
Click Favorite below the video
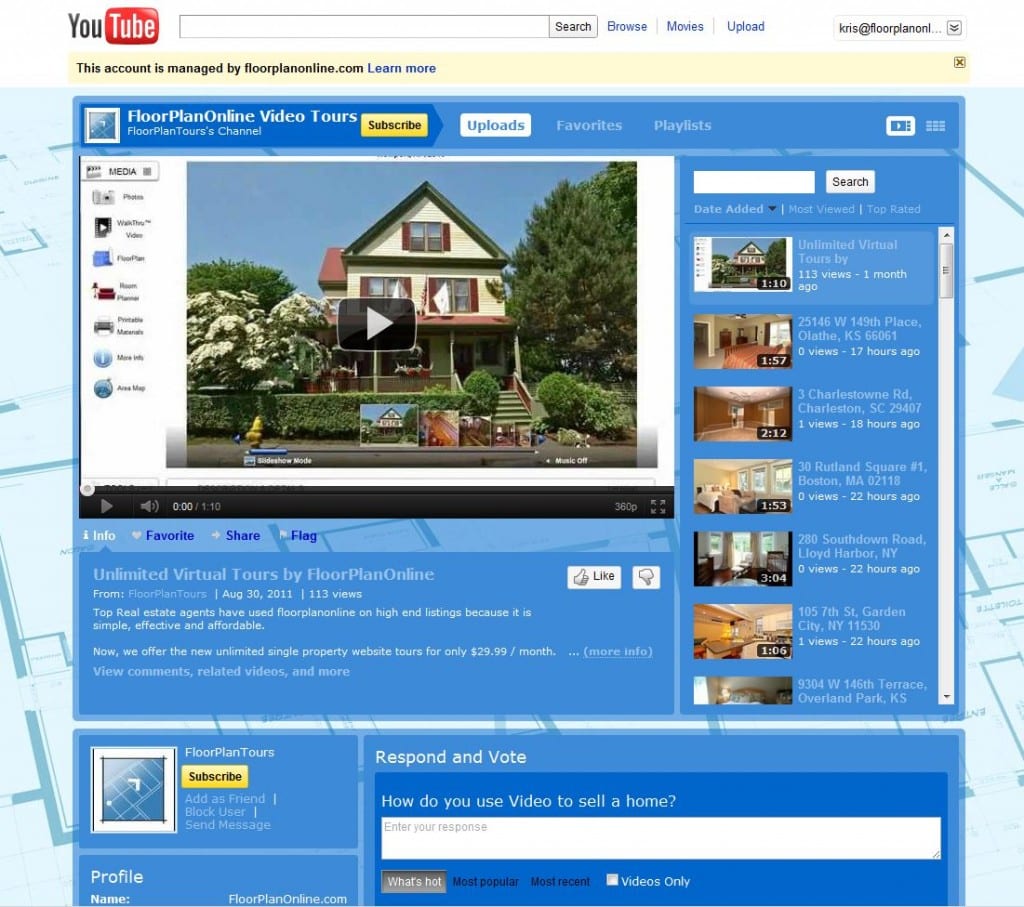(x=163, y=535)
